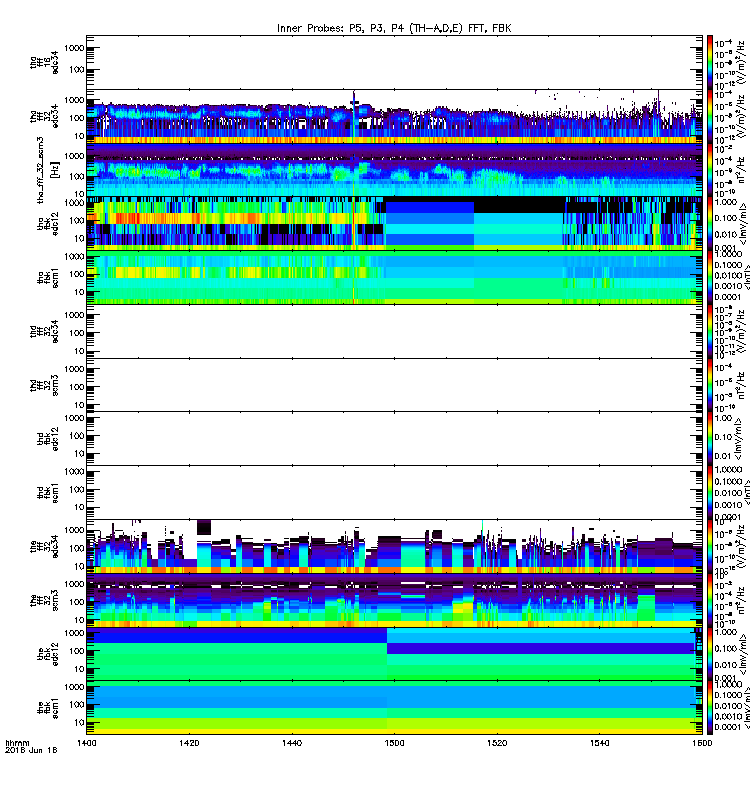The image size is (750, 800).
Task: Click the "tha fbk scm1" panel label
Action: 48,278
